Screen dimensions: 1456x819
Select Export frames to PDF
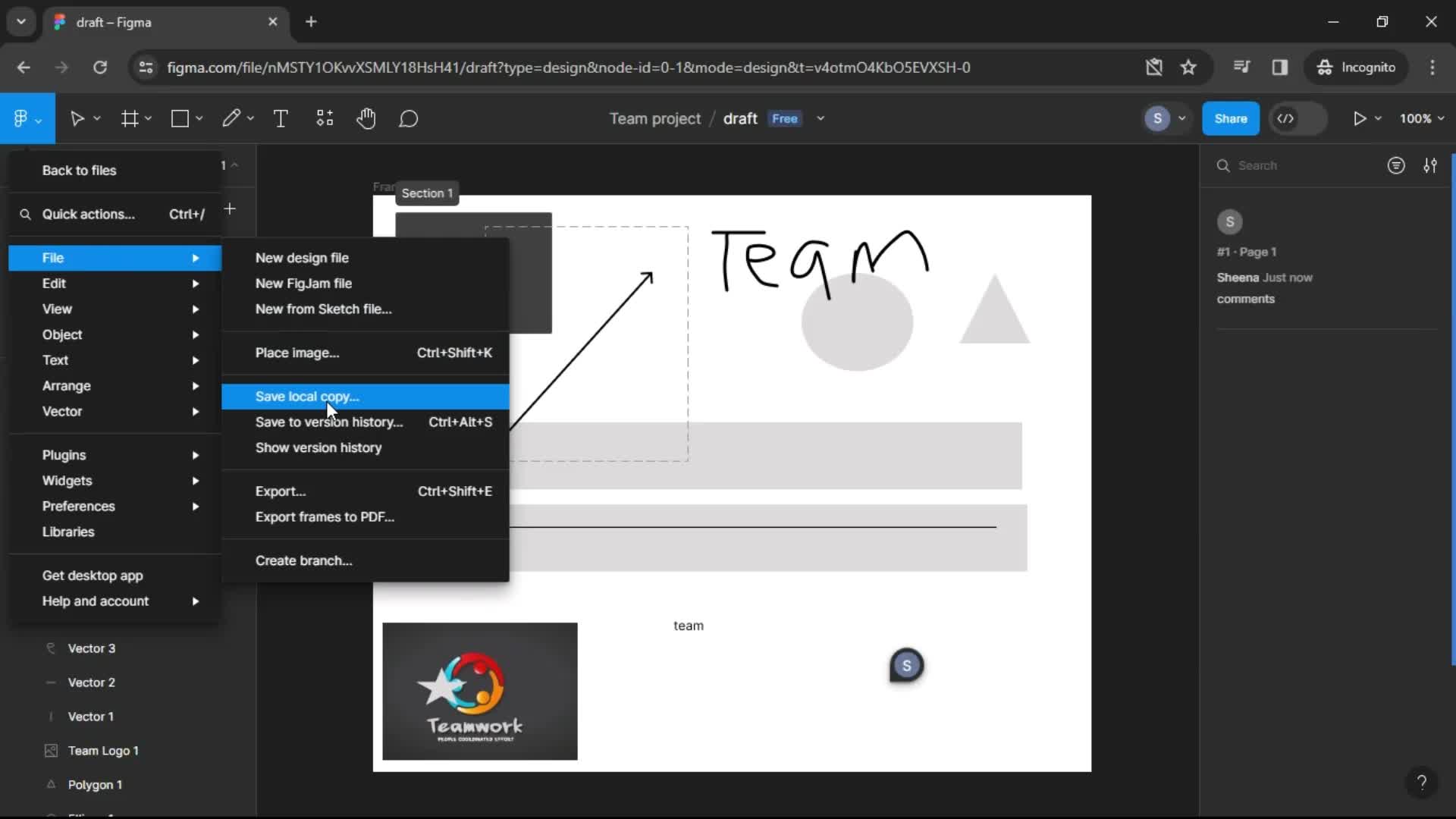tap(365, 516)
